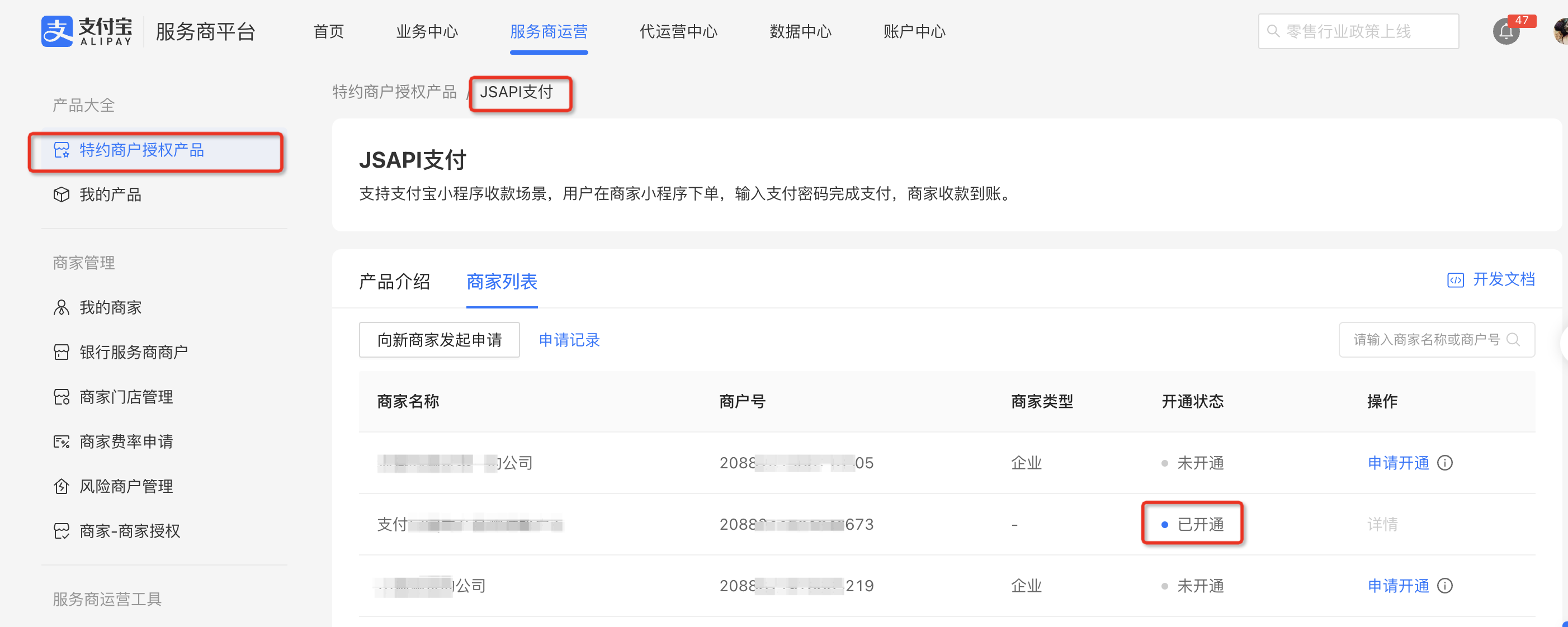Click the 我的产品 cube icon

(62, 194)
